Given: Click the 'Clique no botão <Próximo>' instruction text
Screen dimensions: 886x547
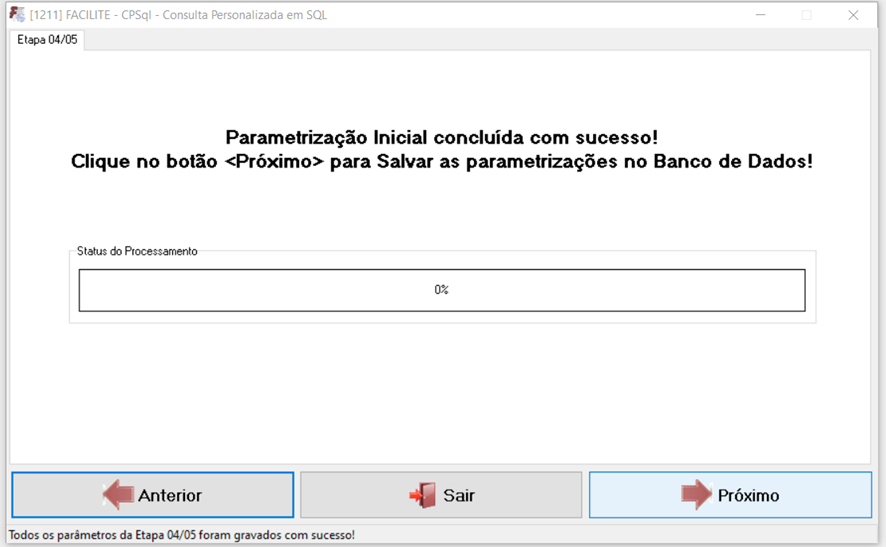Looking at the screenshot, I should (442, 161).
